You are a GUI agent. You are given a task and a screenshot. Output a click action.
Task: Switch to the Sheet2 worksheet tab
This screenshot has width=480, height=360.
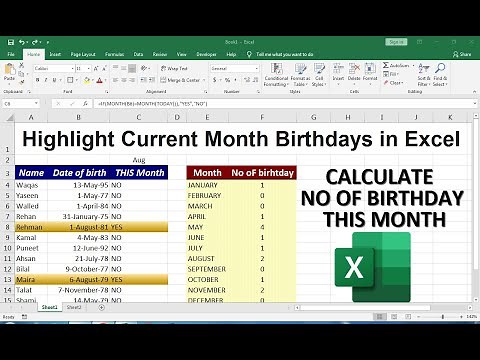(74, 307)
